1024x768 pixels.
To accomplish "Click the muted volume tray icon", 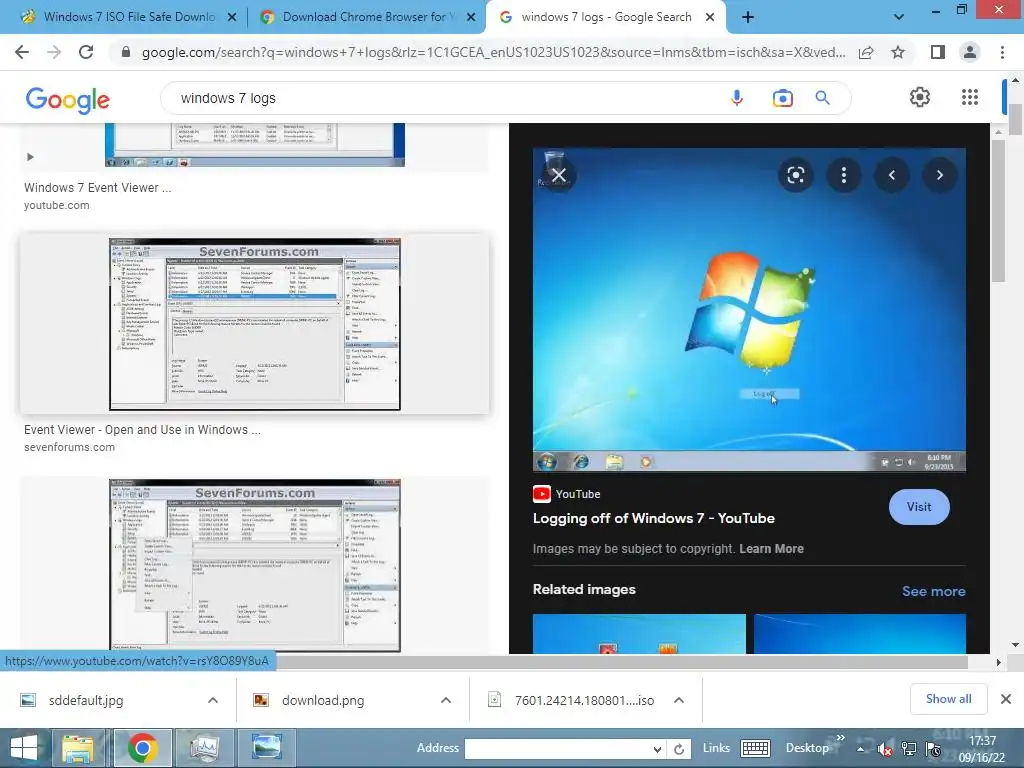I will click(885, 749).
